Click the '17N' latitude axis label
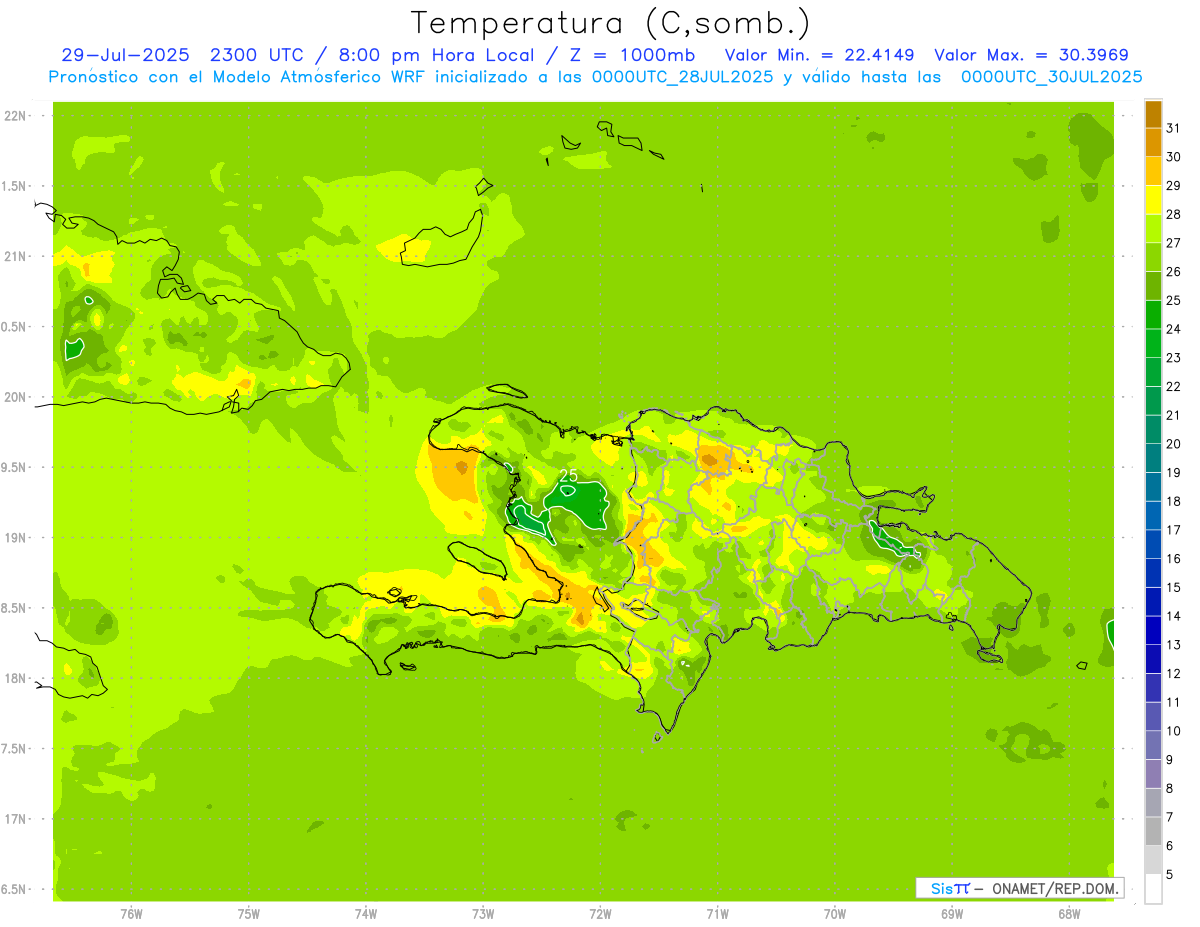The width and height of the screenshot is (1200, 927). 13,819
